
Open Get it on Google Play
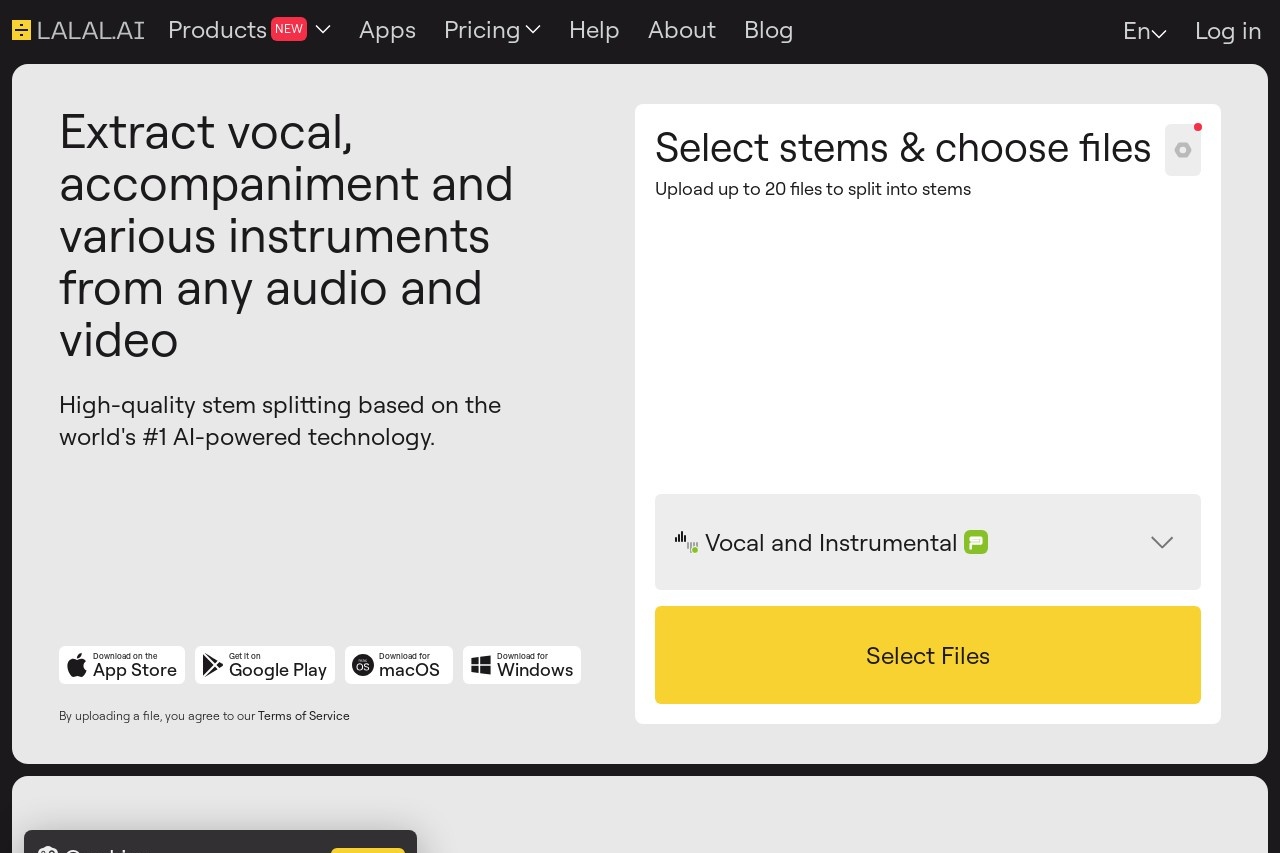point(264,664)
